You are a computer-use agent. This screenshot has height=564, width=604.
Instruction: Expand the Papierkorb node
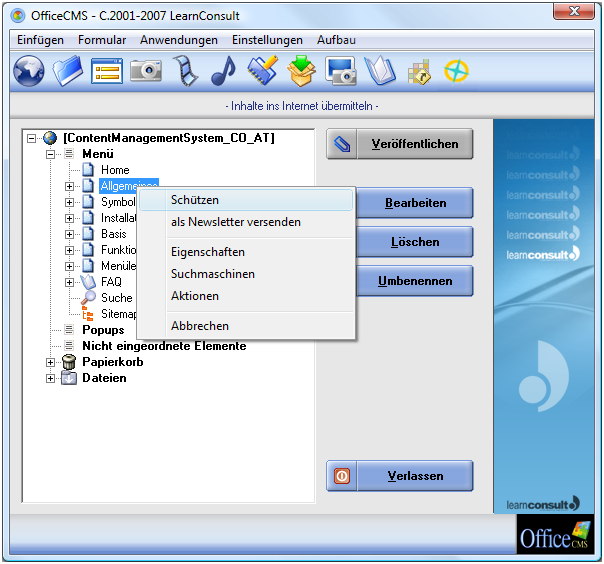pyautogui.click(x=50, y=362)
